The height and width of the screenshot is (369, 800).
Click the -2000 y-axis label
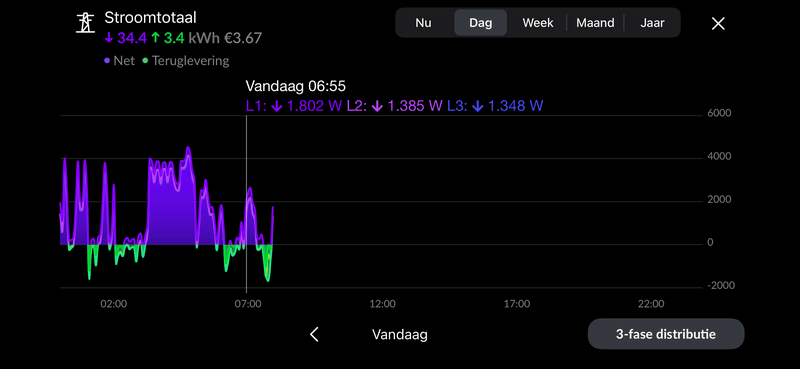point(721,285)
